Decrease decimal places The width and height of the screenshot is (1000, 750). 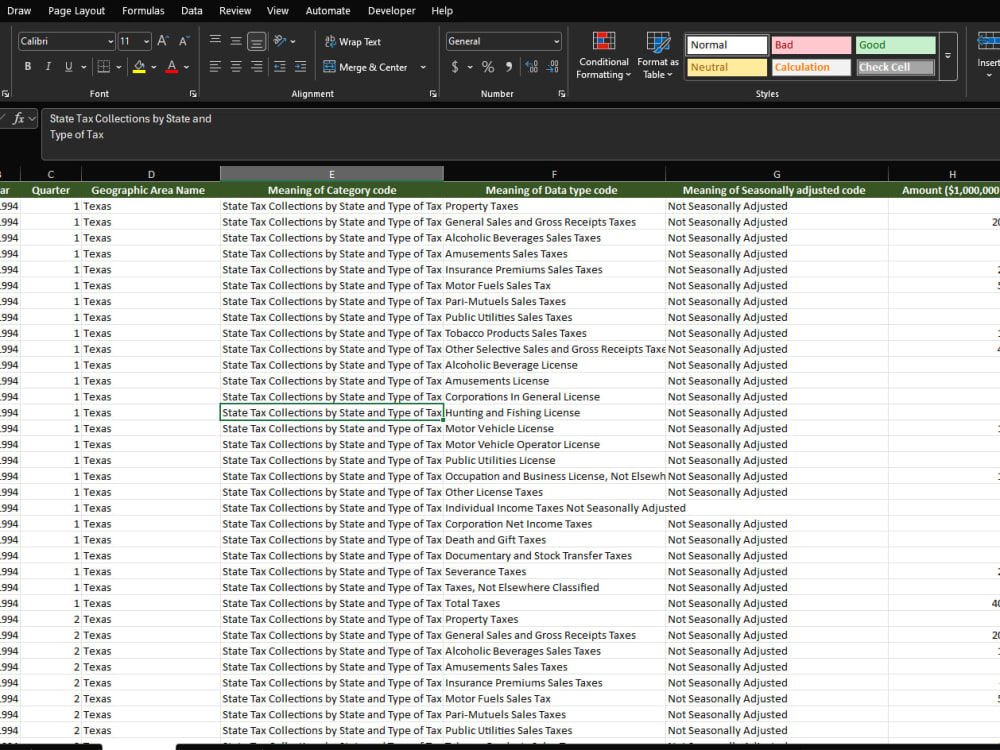coord(553,66)
